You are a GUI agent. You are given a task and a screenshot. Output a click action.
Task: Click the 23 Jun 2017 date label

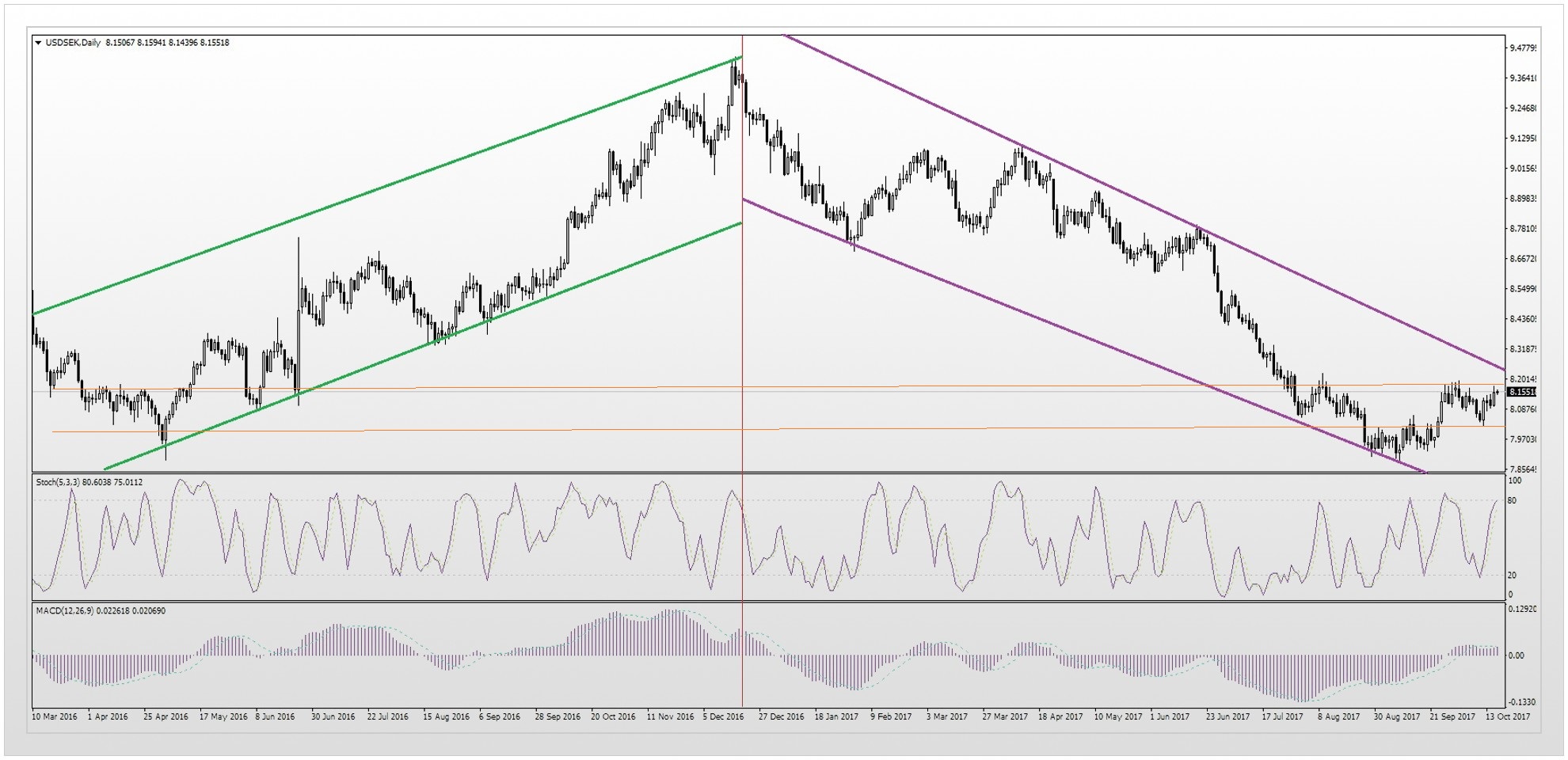click(x=1227, y=716)
